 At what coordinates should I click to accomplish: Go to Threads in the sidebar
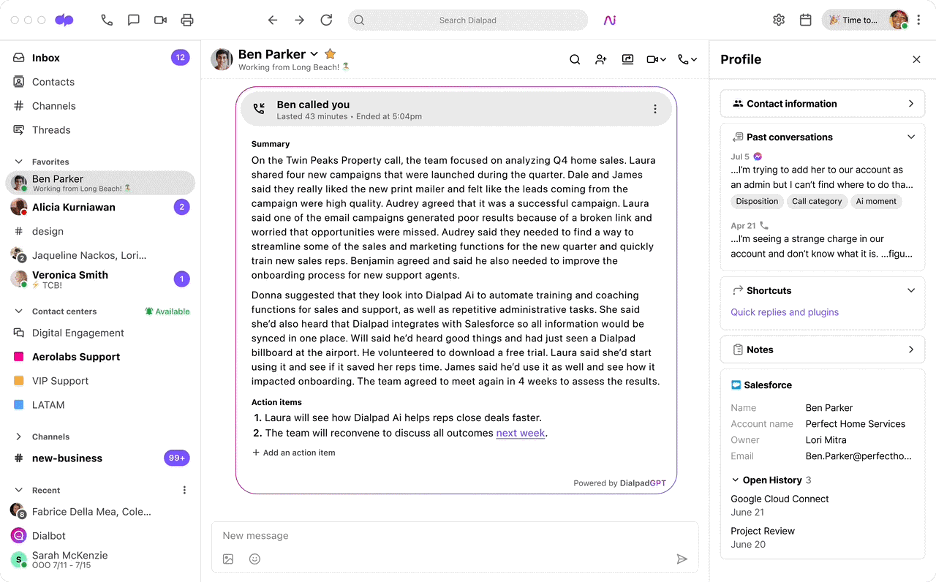pos(51,130)
